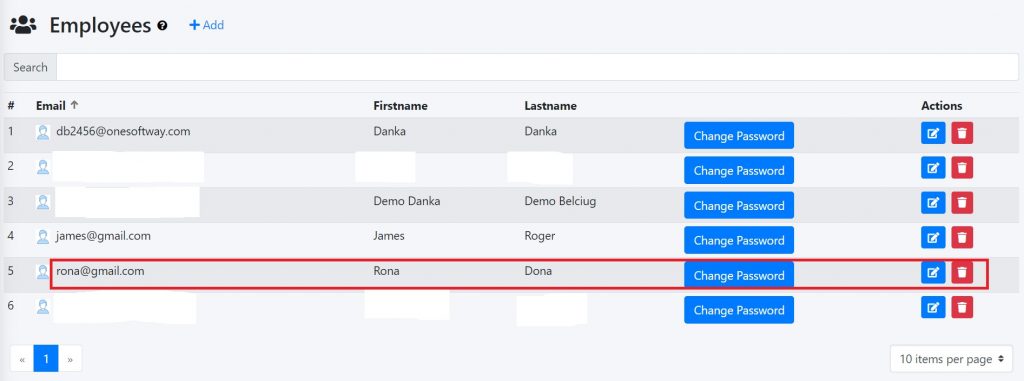Delete the rona@gmail.com employee record
The height and width of the screenshot is (381, 1024).
pos(962,272)
